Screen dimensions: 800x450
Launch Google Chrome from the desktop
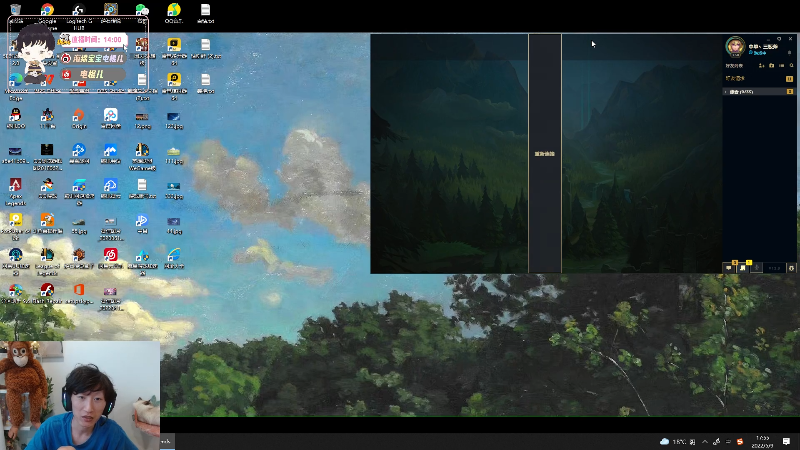click(x=47, y=11)
